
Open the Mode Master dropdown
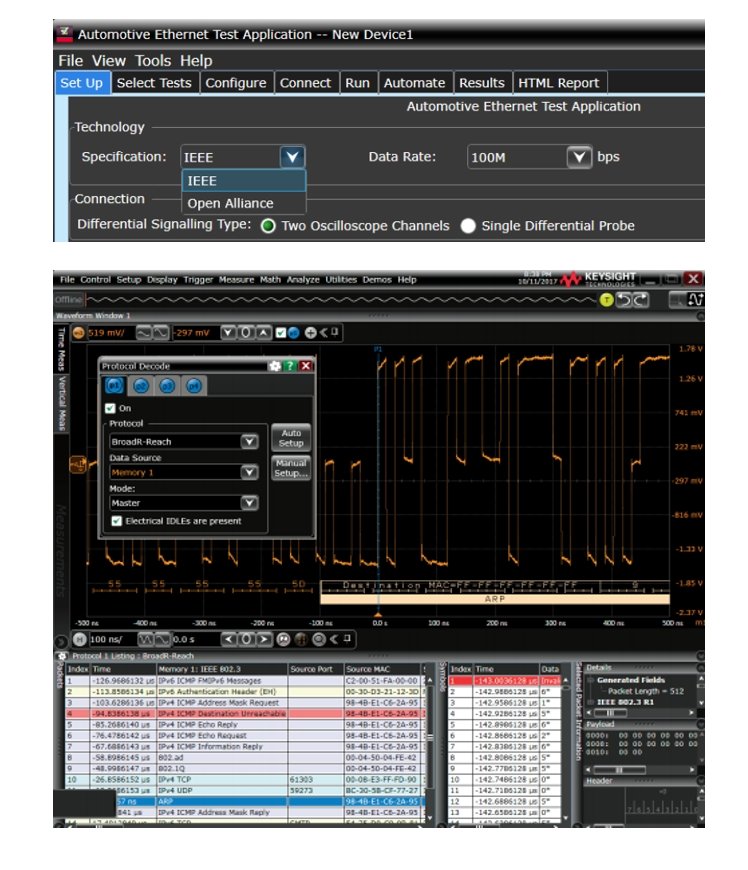(x=249, y=503)
